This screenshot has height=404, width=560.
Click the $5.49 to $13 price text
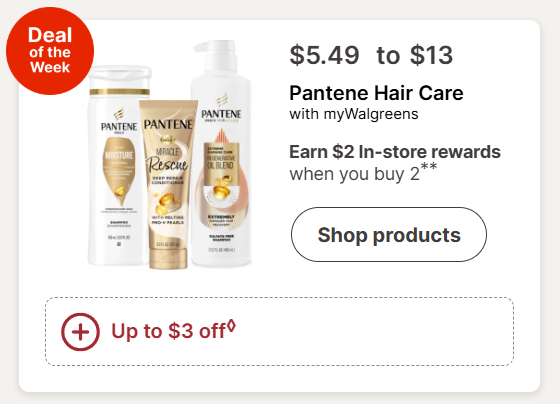[371, 55]
